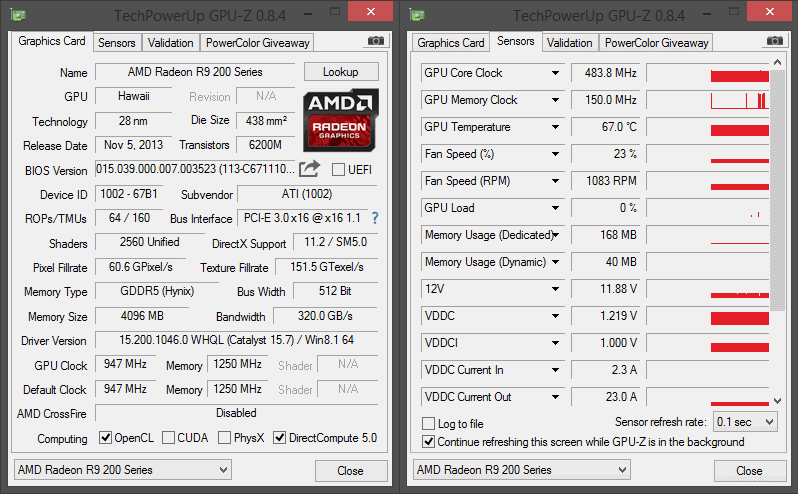The width and height of the screenshot is (798, 494).
Task: Click the camera screenshot icon in Sensors window
Action: tap(775, 41)
